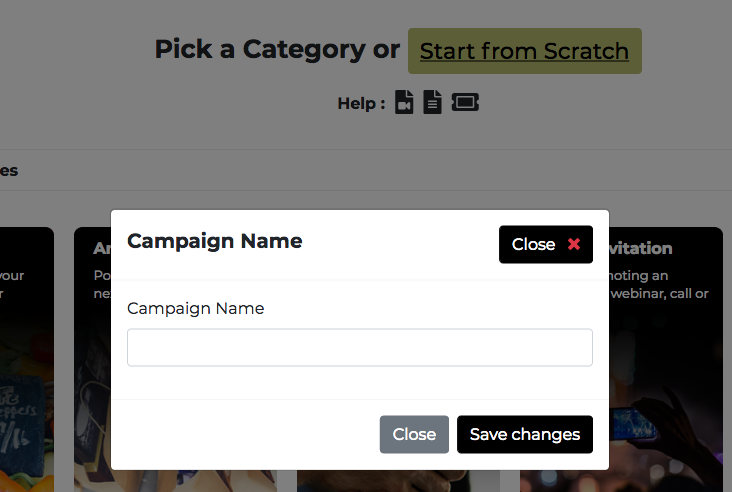
Task: Click the bold Campaign Name dialog title
Action: pos(215,241)
